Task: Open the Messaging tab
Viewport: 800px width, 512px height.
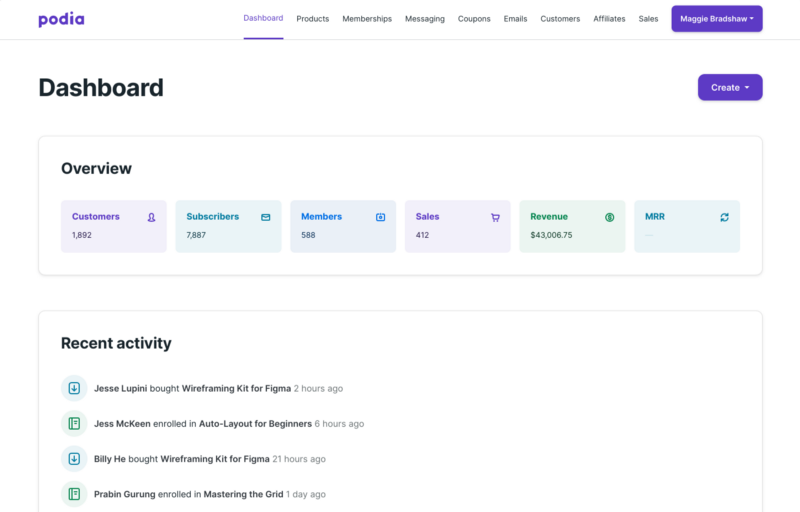Action: click(425, 19)
